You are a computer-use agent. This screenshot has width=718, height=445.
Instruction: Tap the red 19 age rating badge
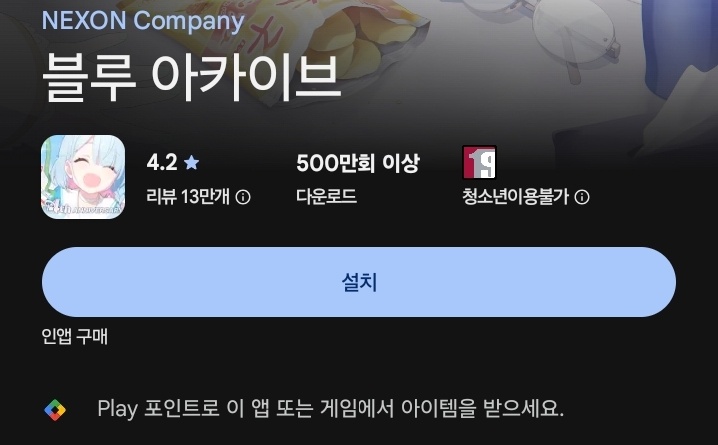click(x=479, y=162)
